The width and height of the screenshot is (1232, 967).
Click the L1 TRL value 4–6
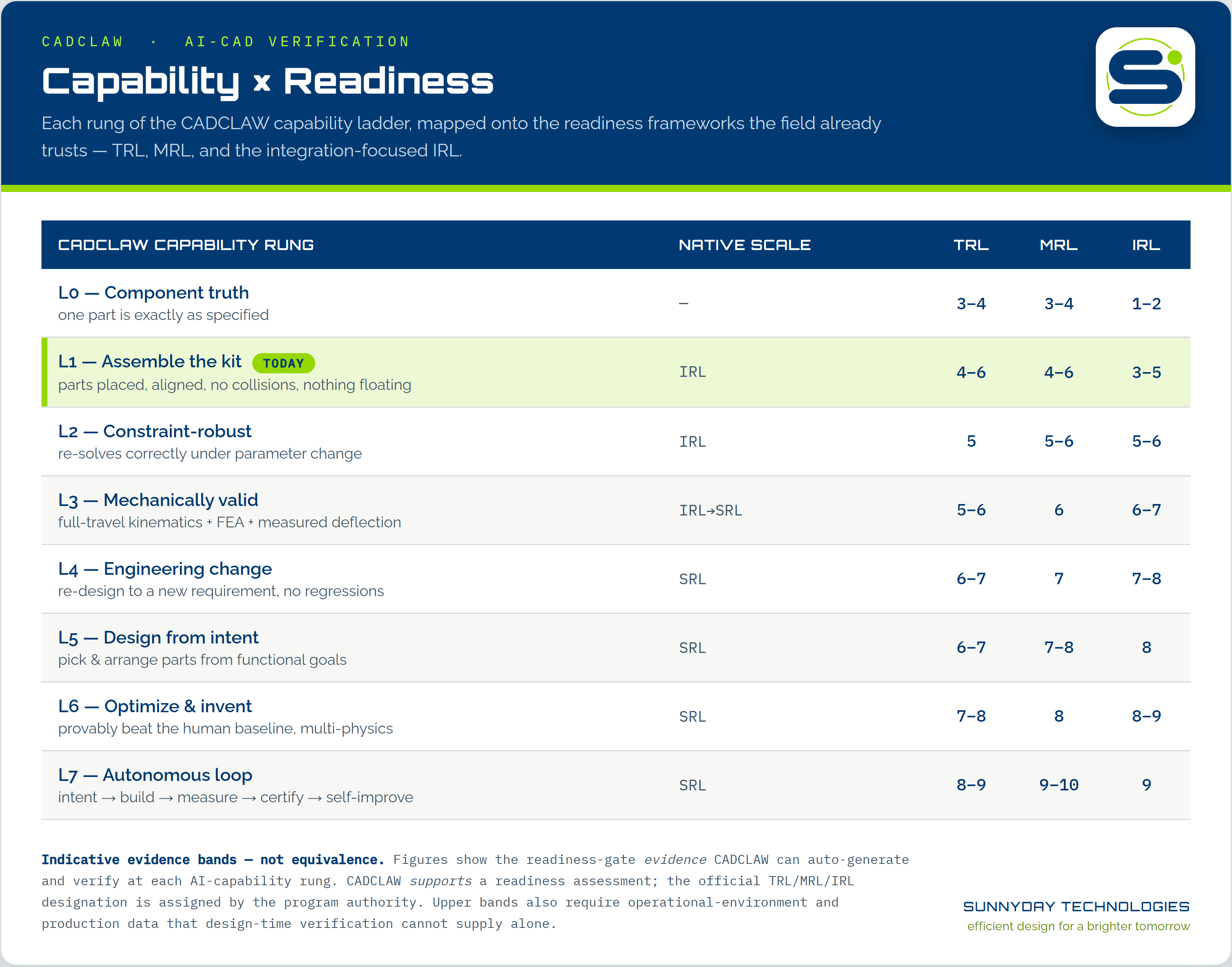click(971, 373)
